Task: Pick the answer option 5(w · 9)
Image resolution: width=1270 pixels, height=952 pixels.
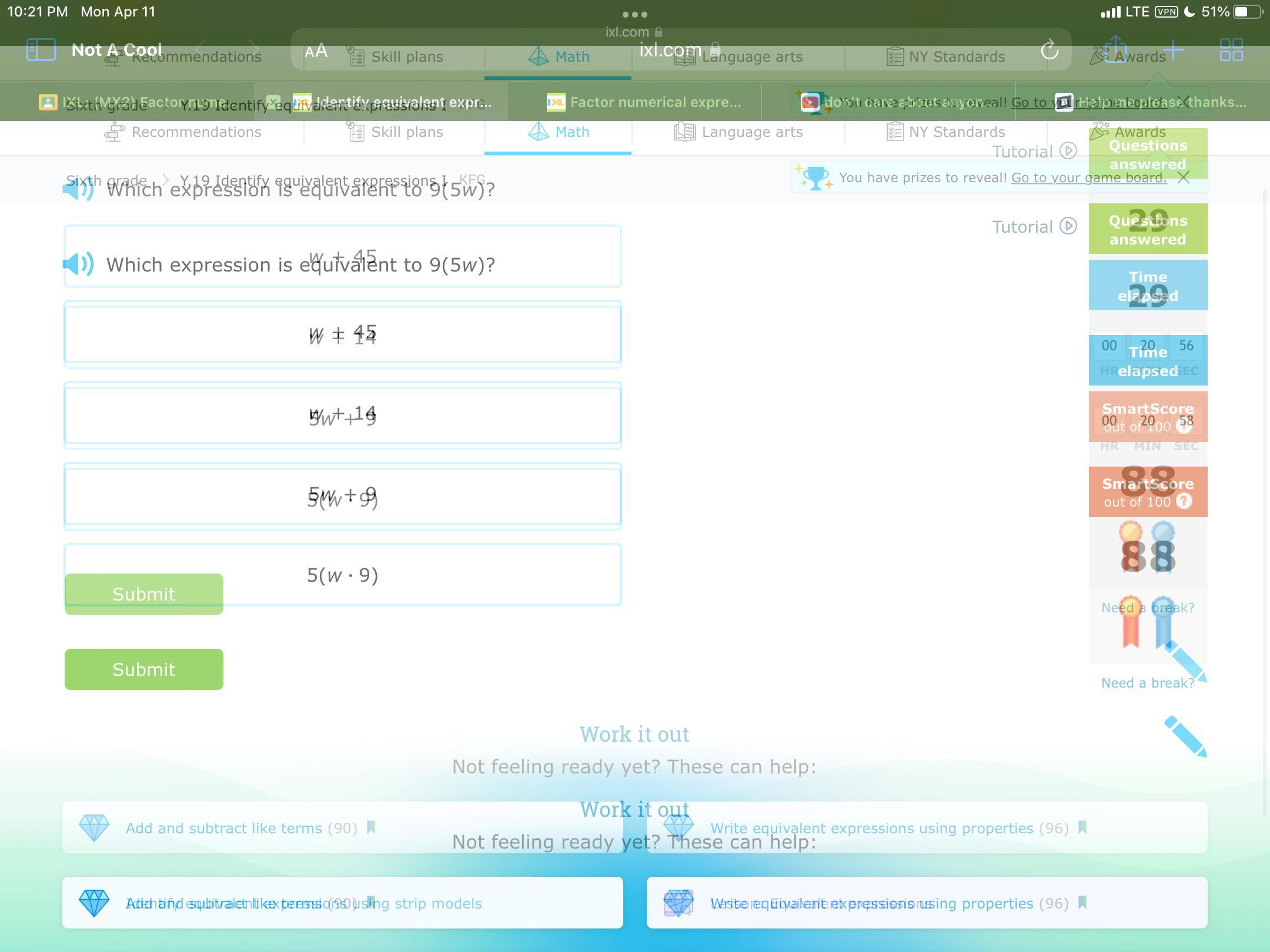Action: pos(342,575)
